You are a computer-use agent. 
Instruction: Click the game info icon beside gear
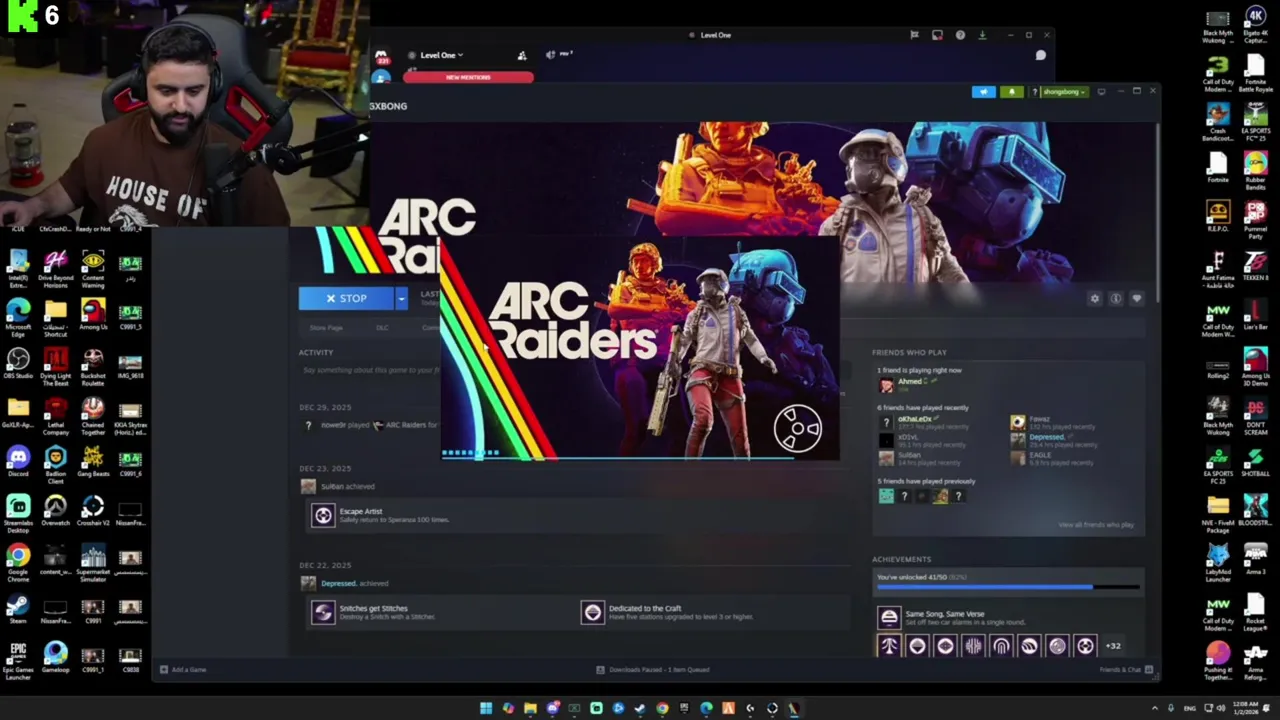coord(1115,298)
